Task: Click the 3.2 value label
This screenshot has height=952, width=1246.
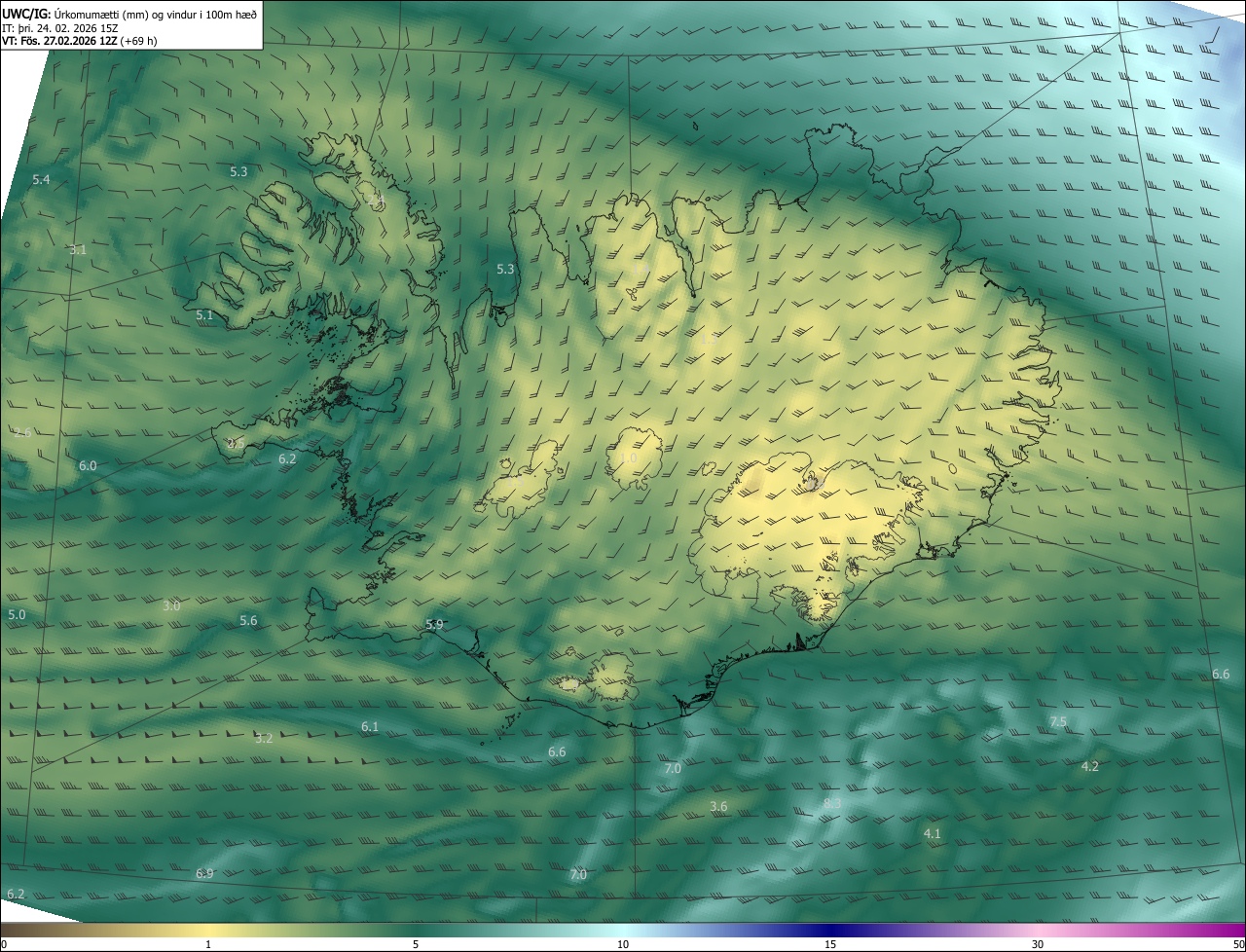Action: [x=264, y=739]
